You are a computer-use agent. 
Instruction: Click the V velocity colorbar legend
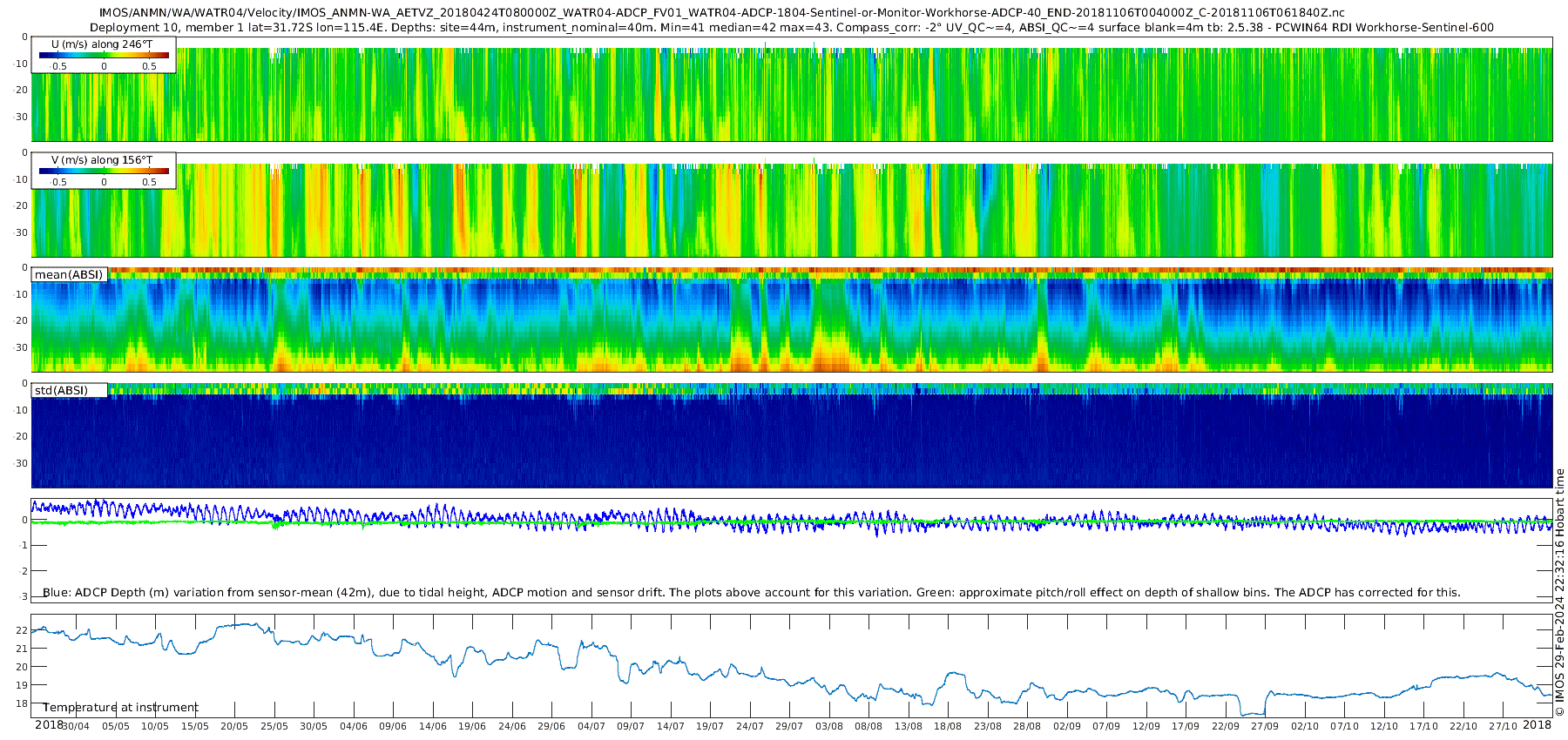click(x=104, y=171)
